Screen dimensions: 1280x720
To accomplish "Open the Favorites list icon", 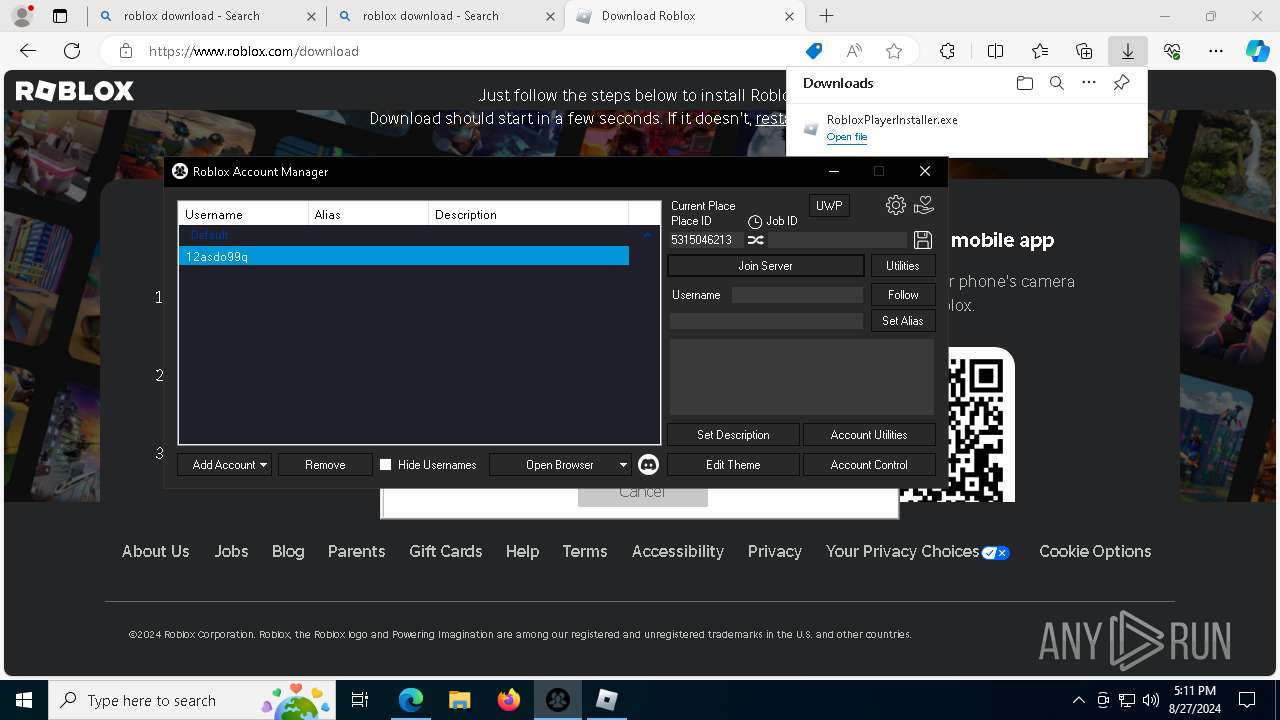I will 1040,51.
